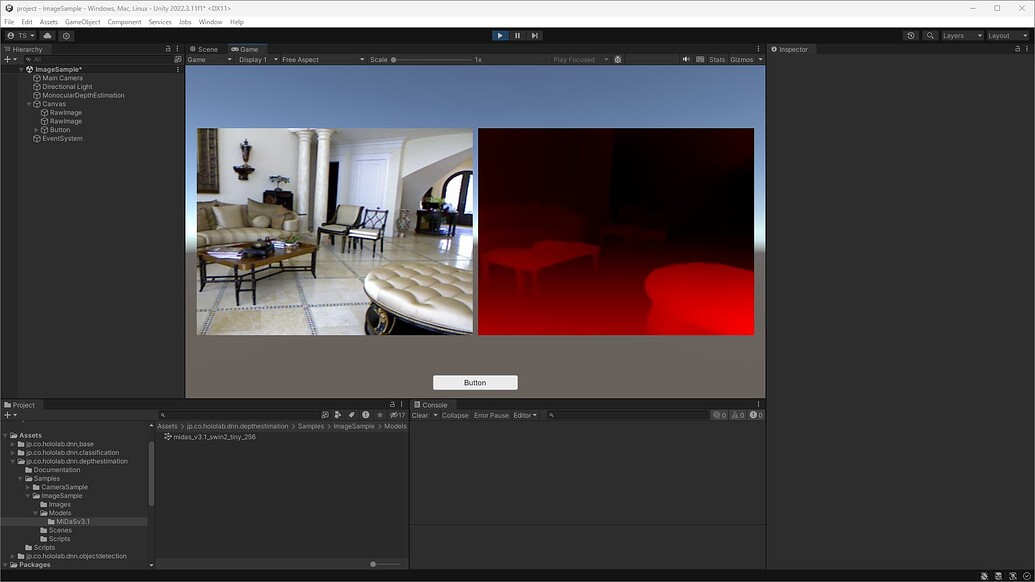Expand the Button object in the Hierarchy
This screenshot has width=1035, height=582.
(34, 129)
